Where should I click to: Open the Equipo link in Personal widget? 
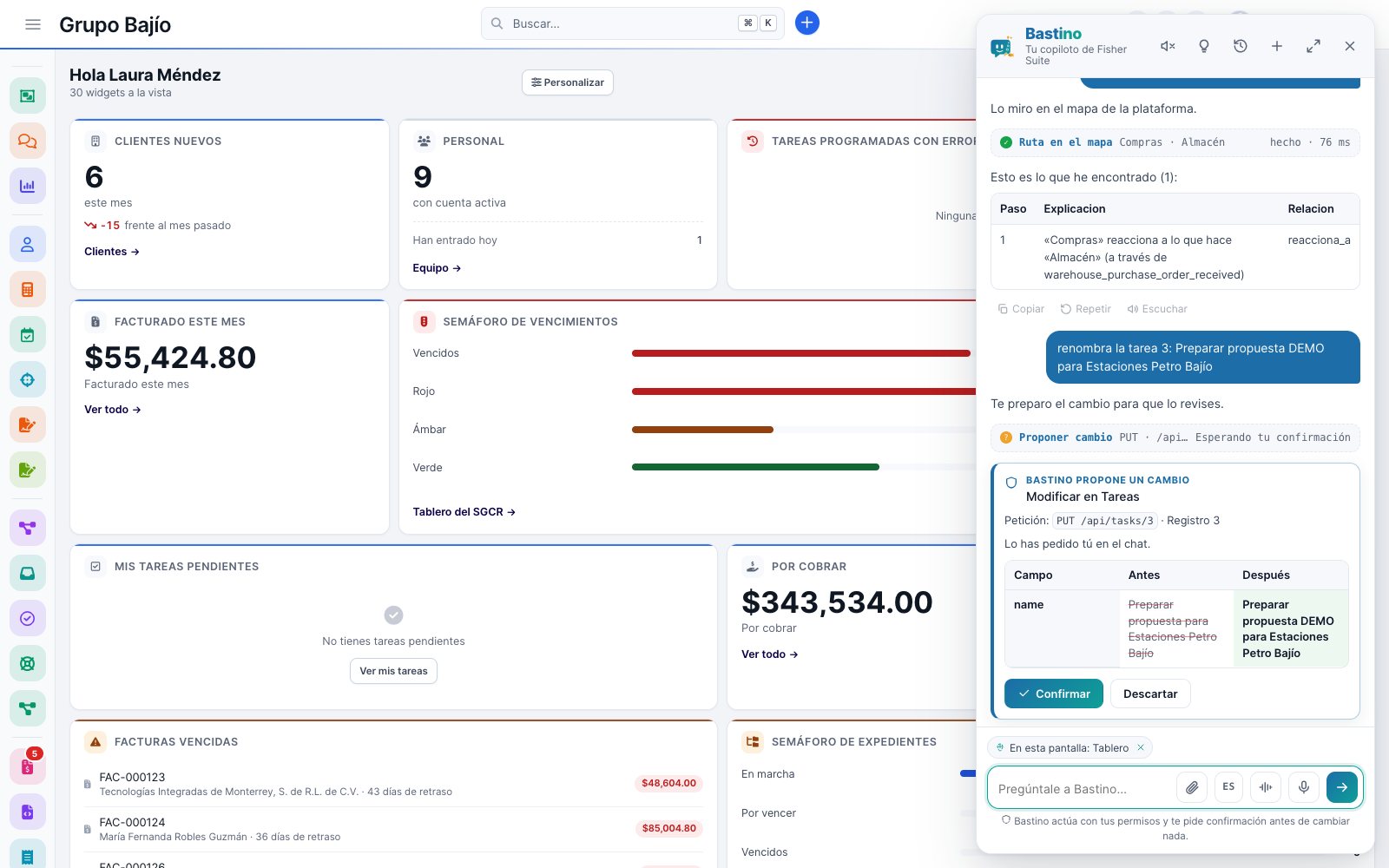(437, 268)
